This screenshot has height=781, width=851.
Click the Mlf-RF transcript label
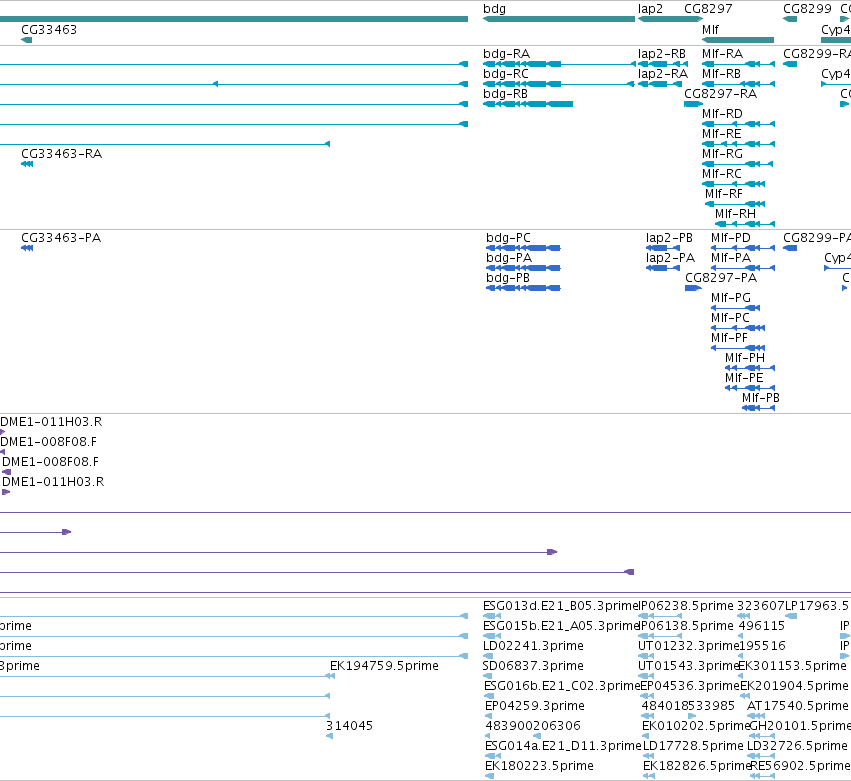(x=724, y=194)
